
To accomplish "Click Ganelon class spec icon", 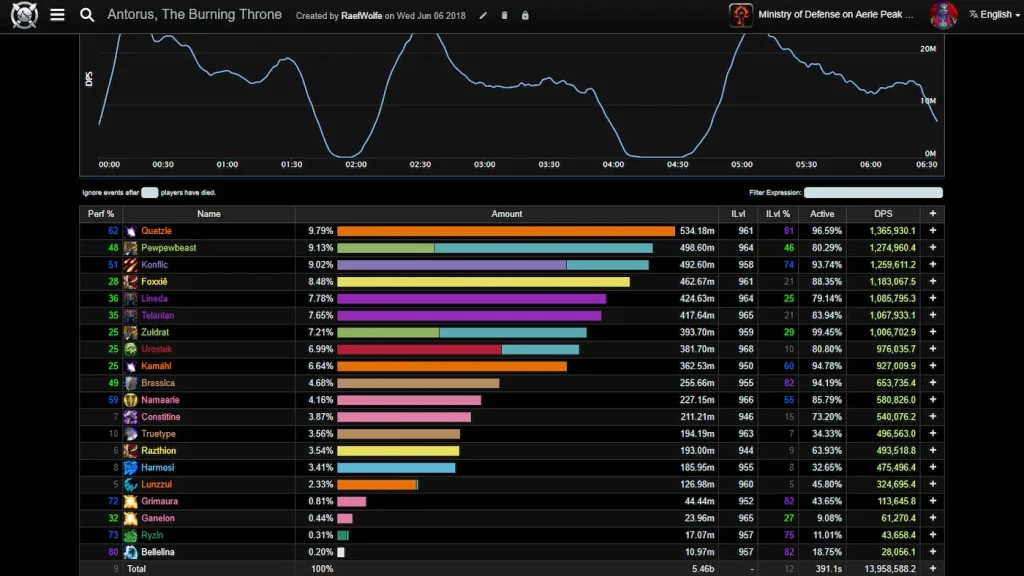I will [131, 518].
